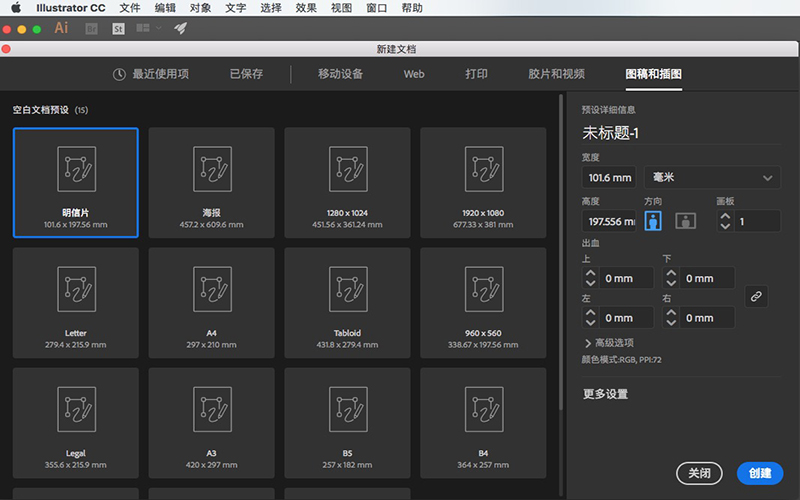Select the B4 preset

click(x=483, y=423)
